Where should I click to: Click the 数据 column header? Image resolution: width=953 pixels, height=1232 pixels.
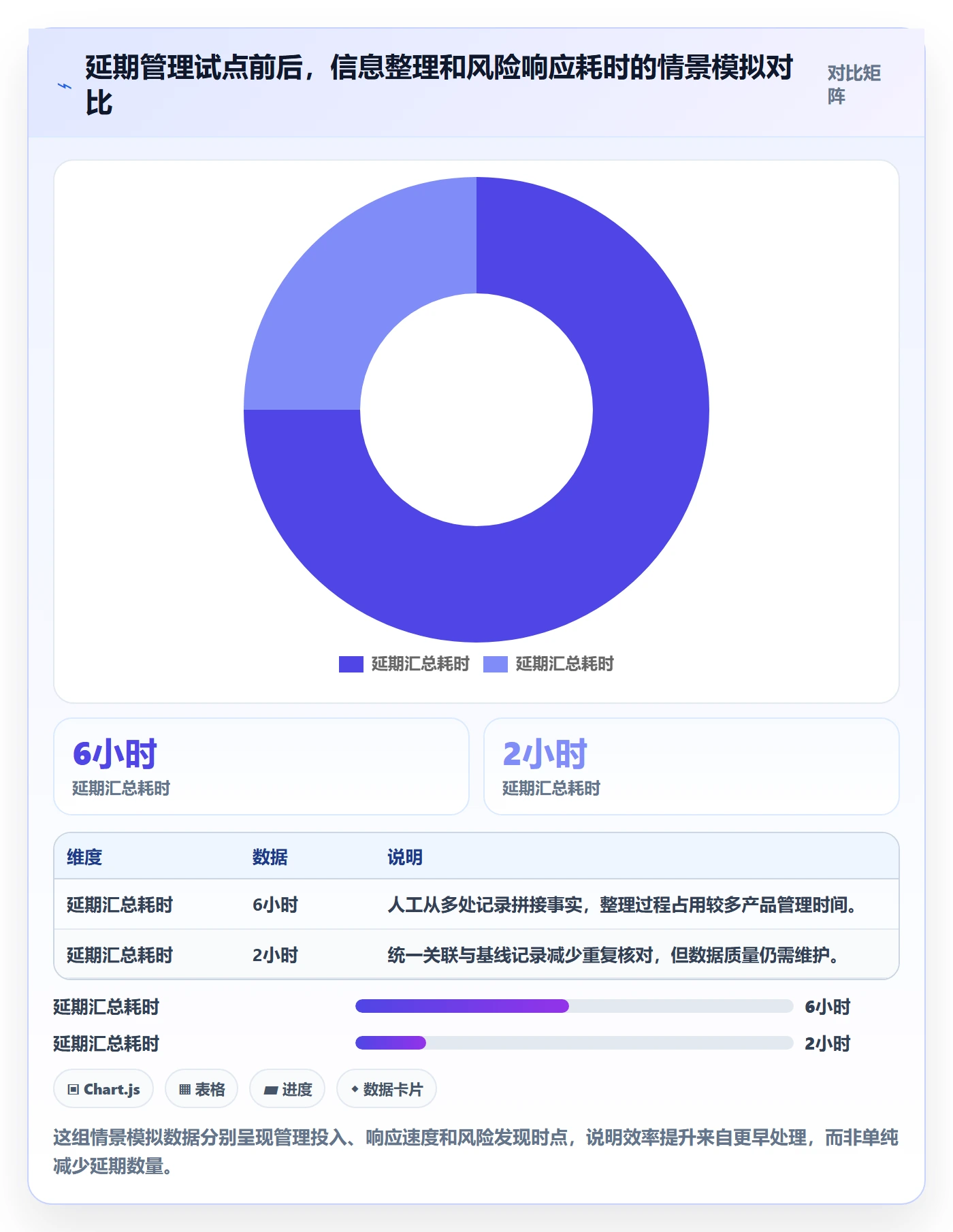(x=270, y=857)
